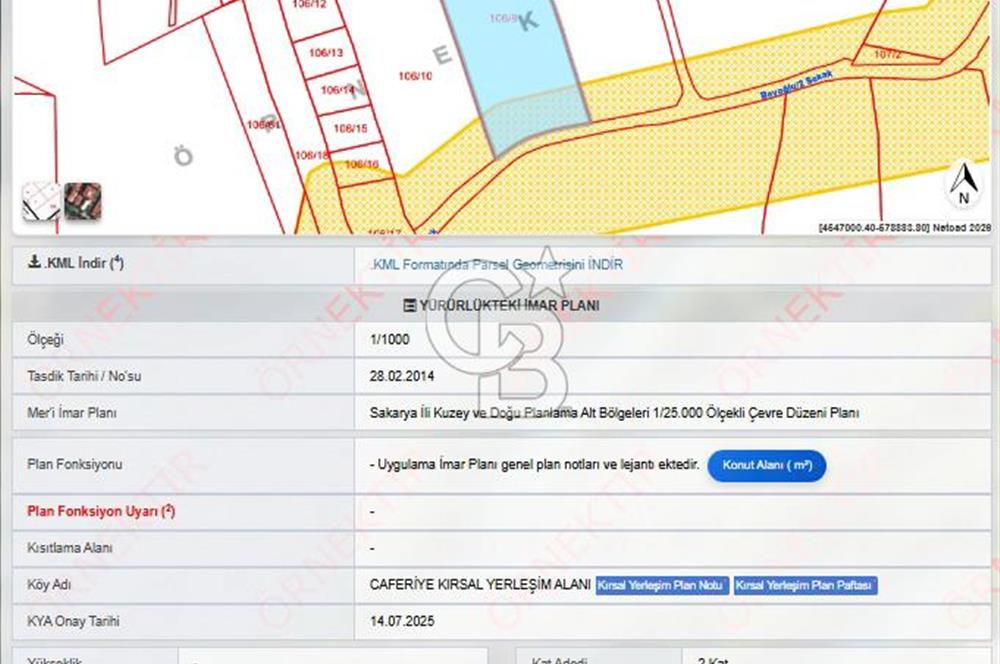Click the scale value 1/1000
This screenshot has height=664, width=1000.
[x=390, y=339]
